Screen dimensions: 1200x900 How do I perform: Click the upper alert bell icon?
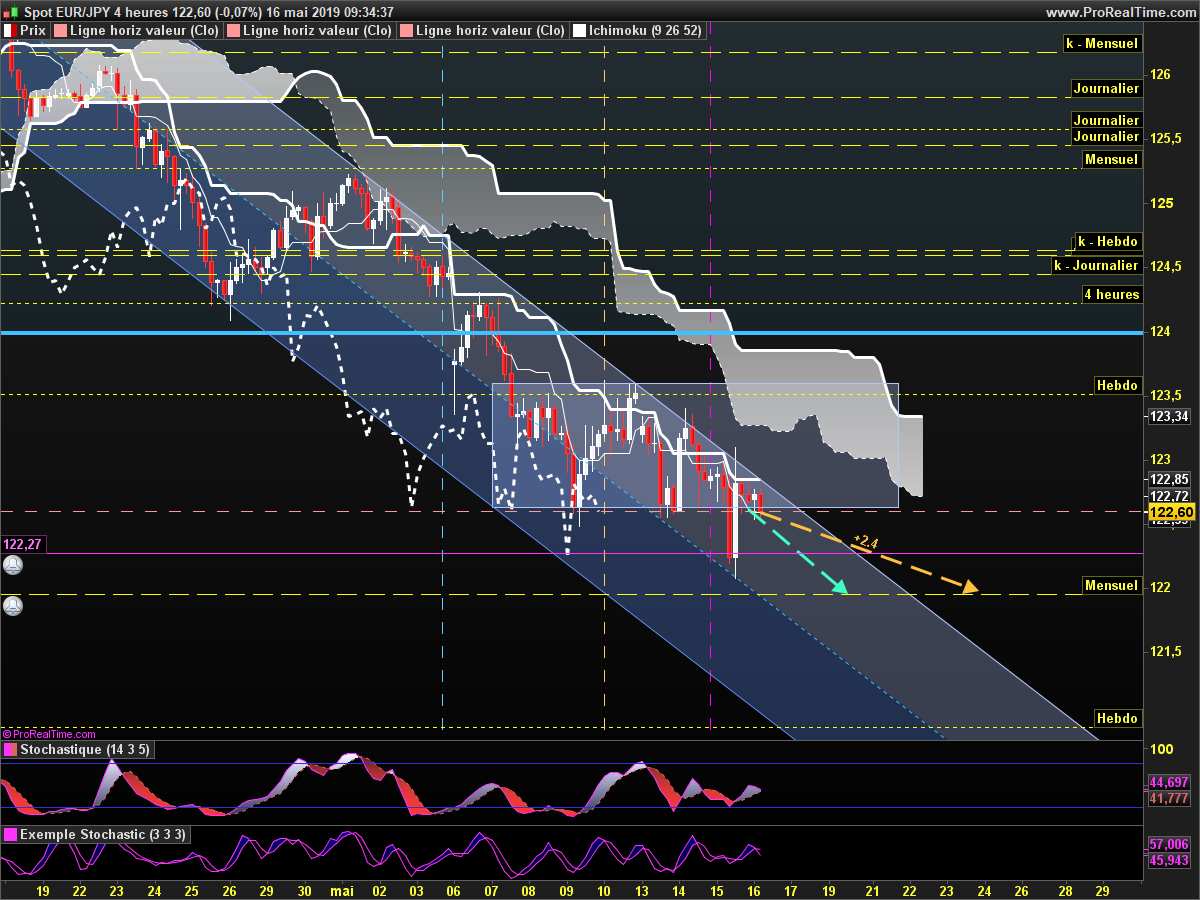click(x=12, y=566)
